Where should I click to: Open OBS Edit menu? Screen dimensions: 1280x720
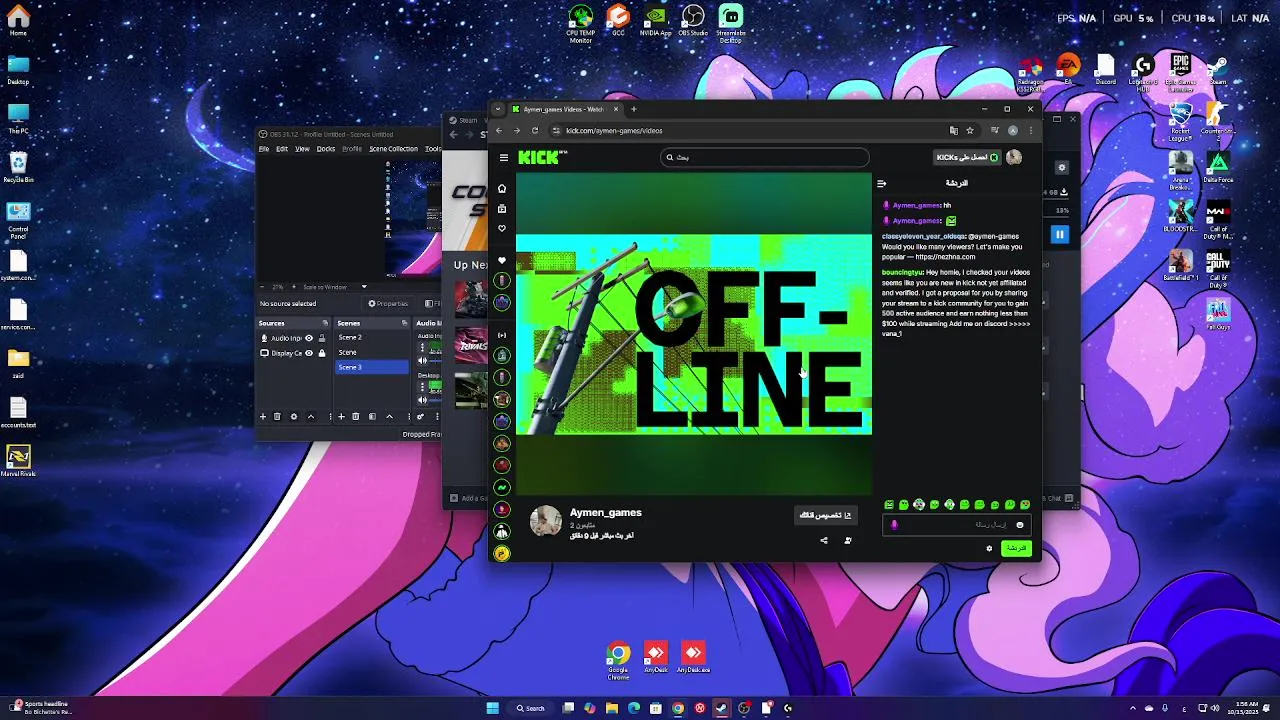coord(282,149)
